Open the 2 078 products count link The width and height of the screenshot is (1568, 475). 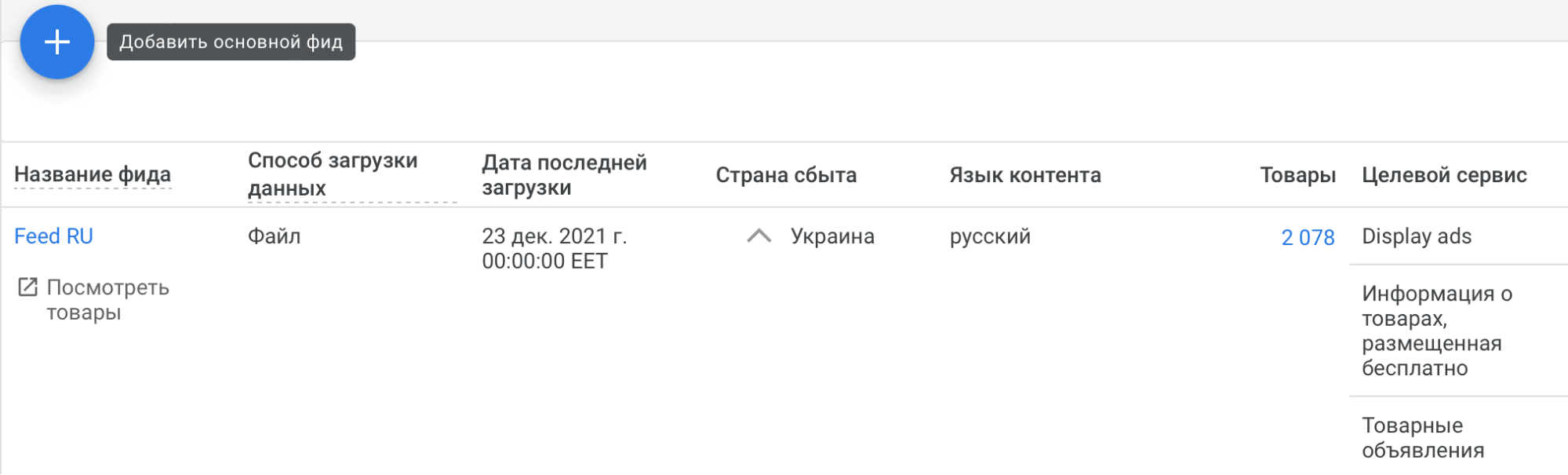(1307, 237)
